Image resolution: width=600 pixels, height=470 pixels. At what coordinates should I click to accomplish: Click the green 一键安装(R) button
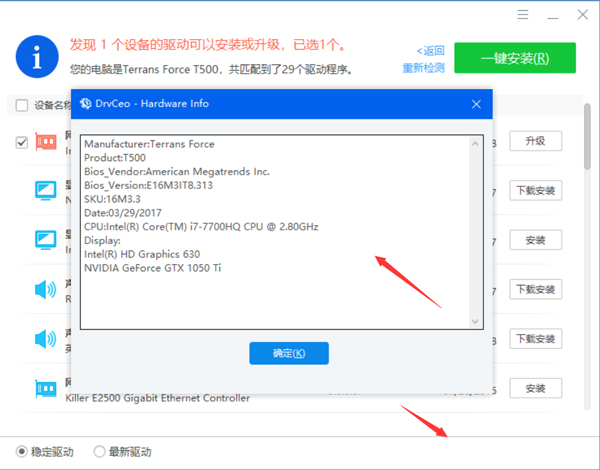(515, 58)
